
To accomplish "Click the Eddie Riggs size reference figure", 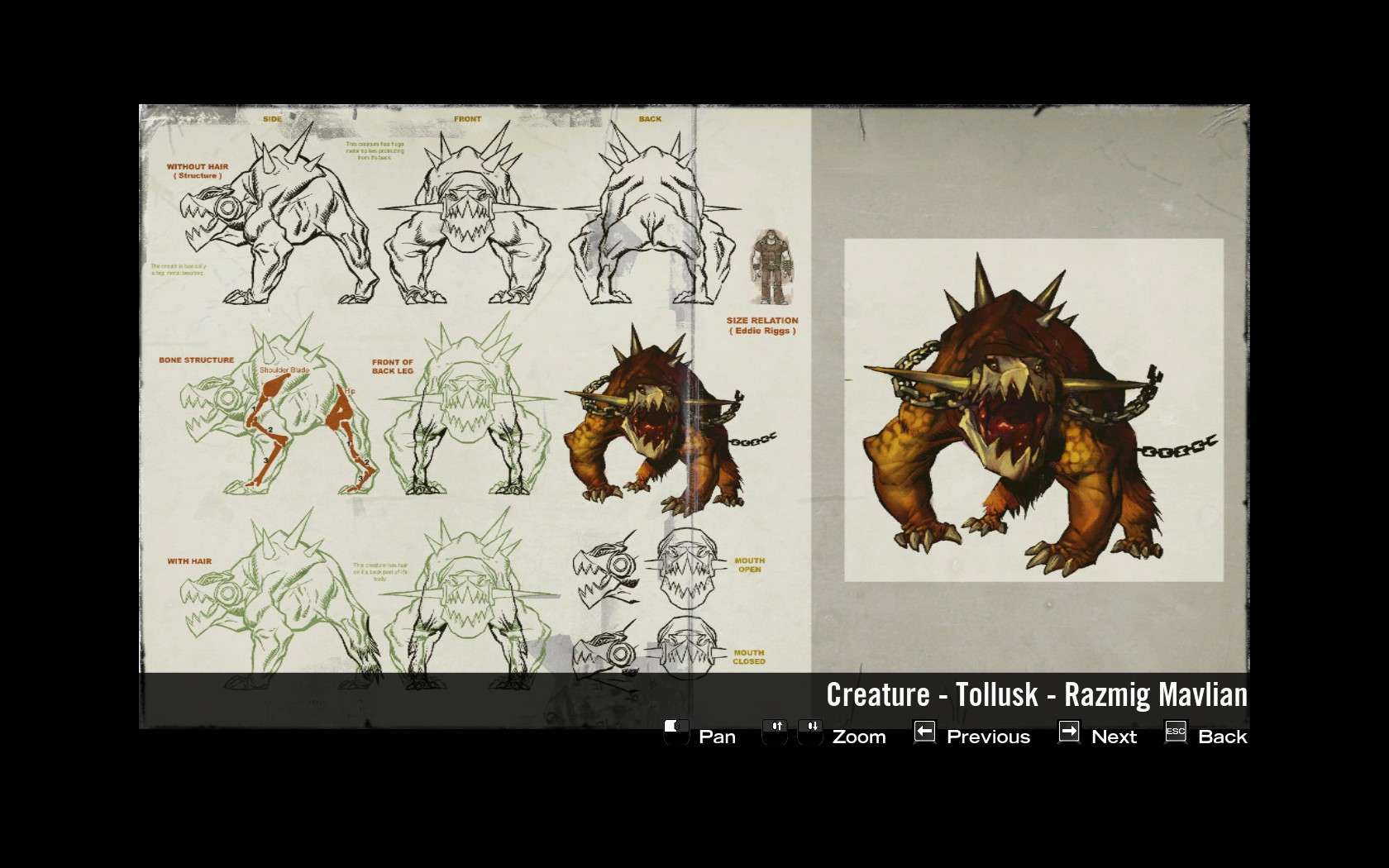I will pyautogui.click(x=772, y=267).
